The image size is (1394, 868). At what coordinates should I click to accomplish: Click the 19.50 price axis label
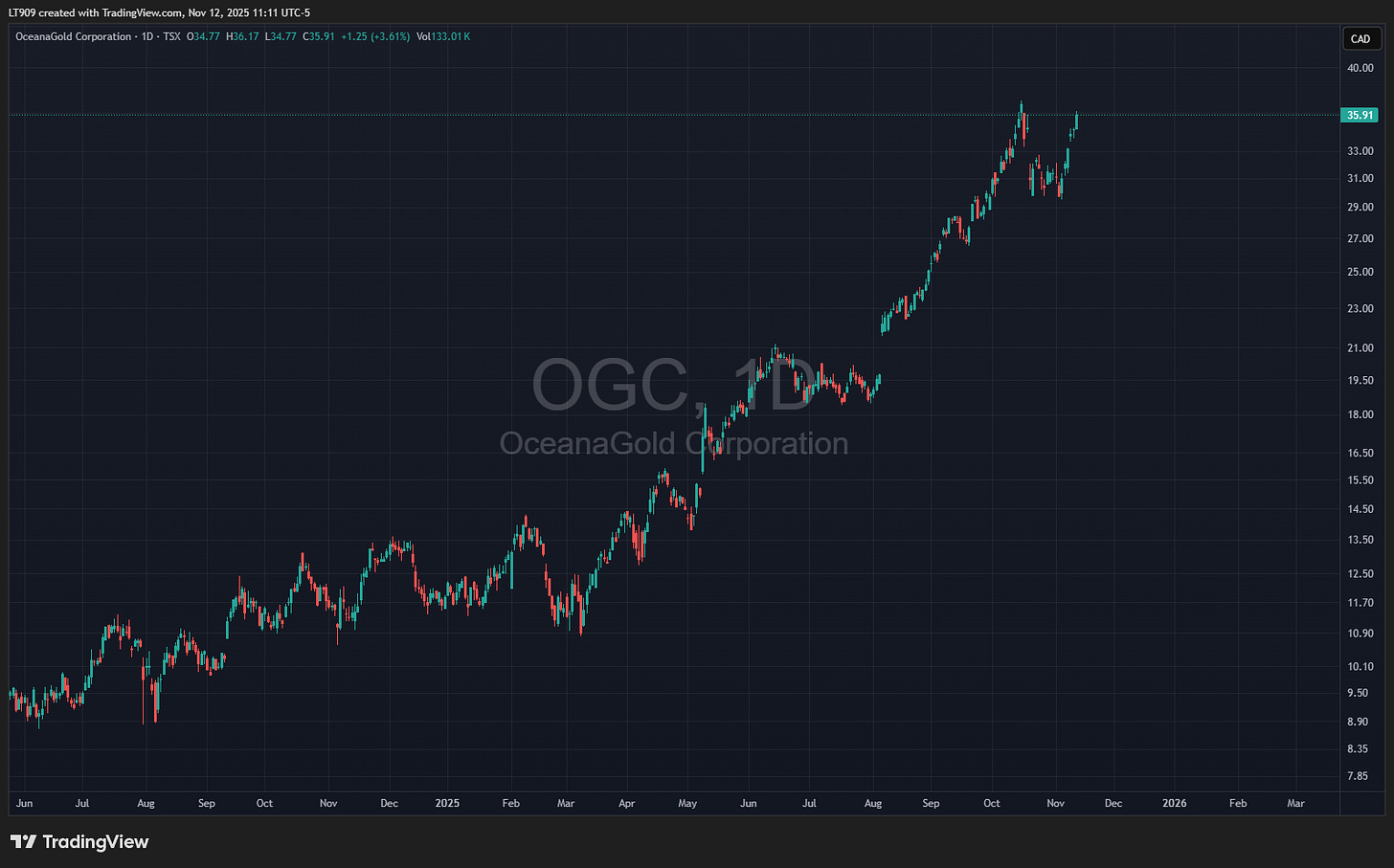1360,380
